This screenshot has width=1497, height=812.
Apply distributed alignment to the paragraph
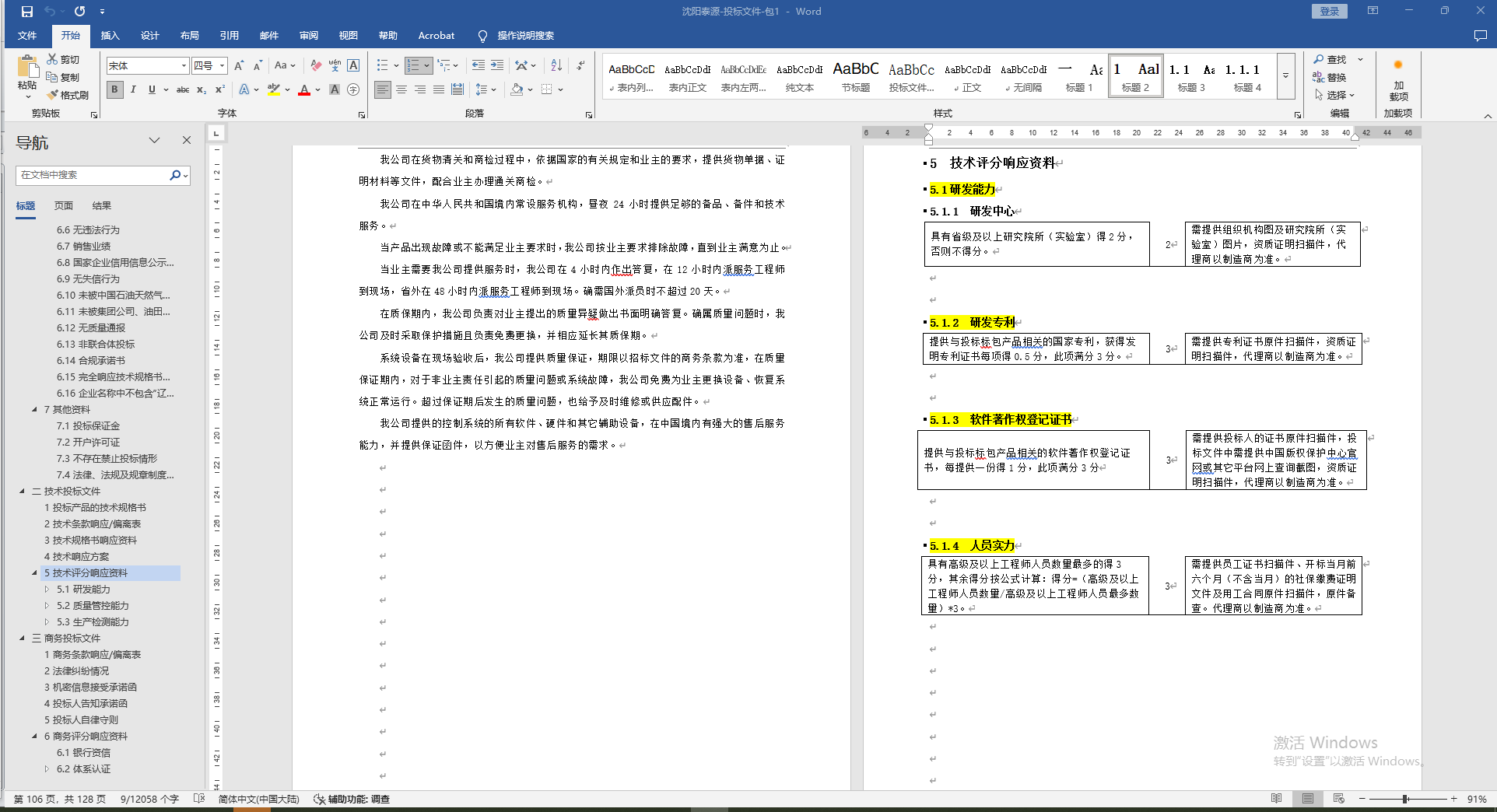(458, 89)
